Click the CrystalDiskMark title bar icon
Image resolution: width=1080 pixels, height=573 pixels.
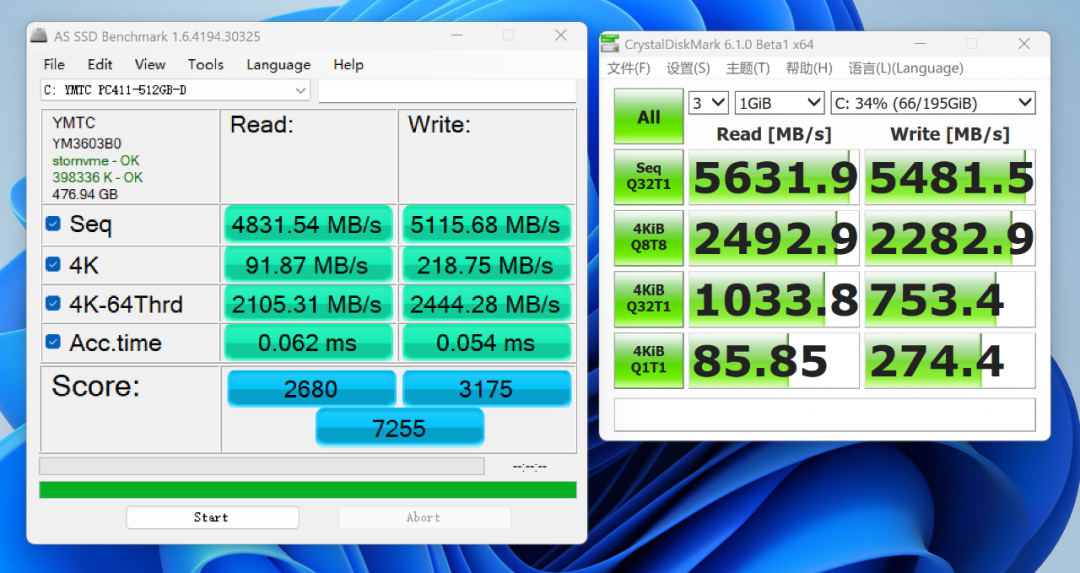click(610, 44)
